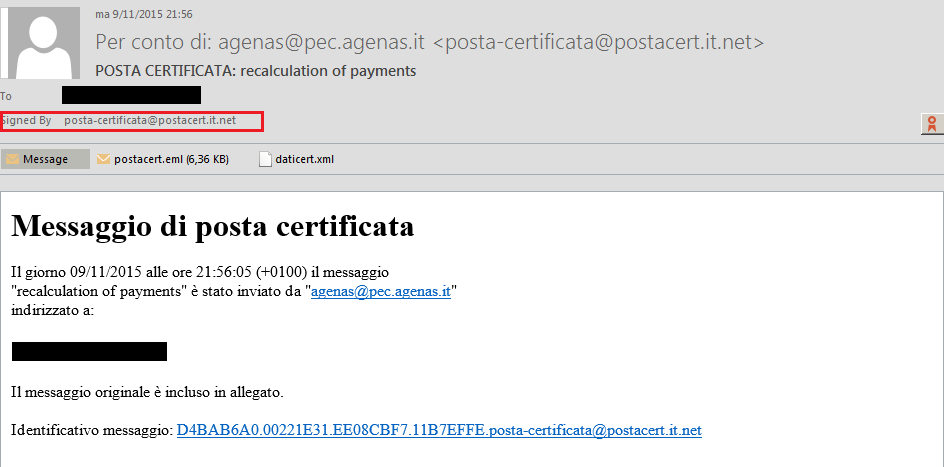Open the daticert.xml attachment
This screenshot has width=944, height=467.
pos(297,159)
